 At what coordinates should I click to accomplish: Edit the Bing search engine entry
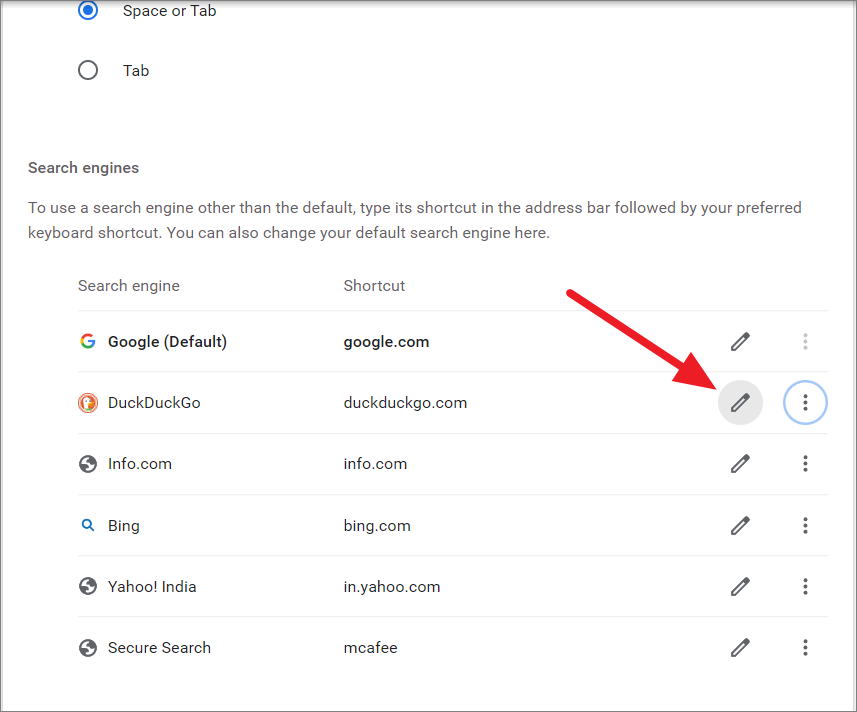(740, 526)
